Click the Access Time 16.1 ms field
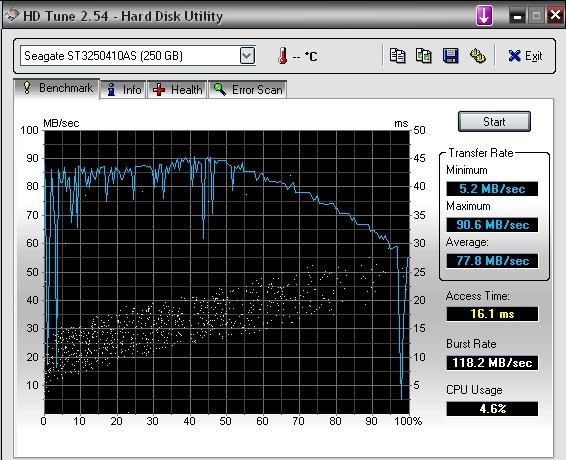566x460 pixels. click(492, 314)
